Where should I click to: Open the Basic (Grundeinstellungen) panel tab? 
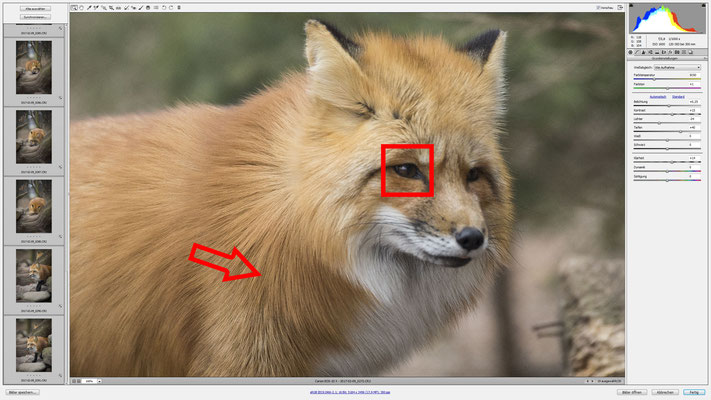pyautogui.click(x=630, y=52)
